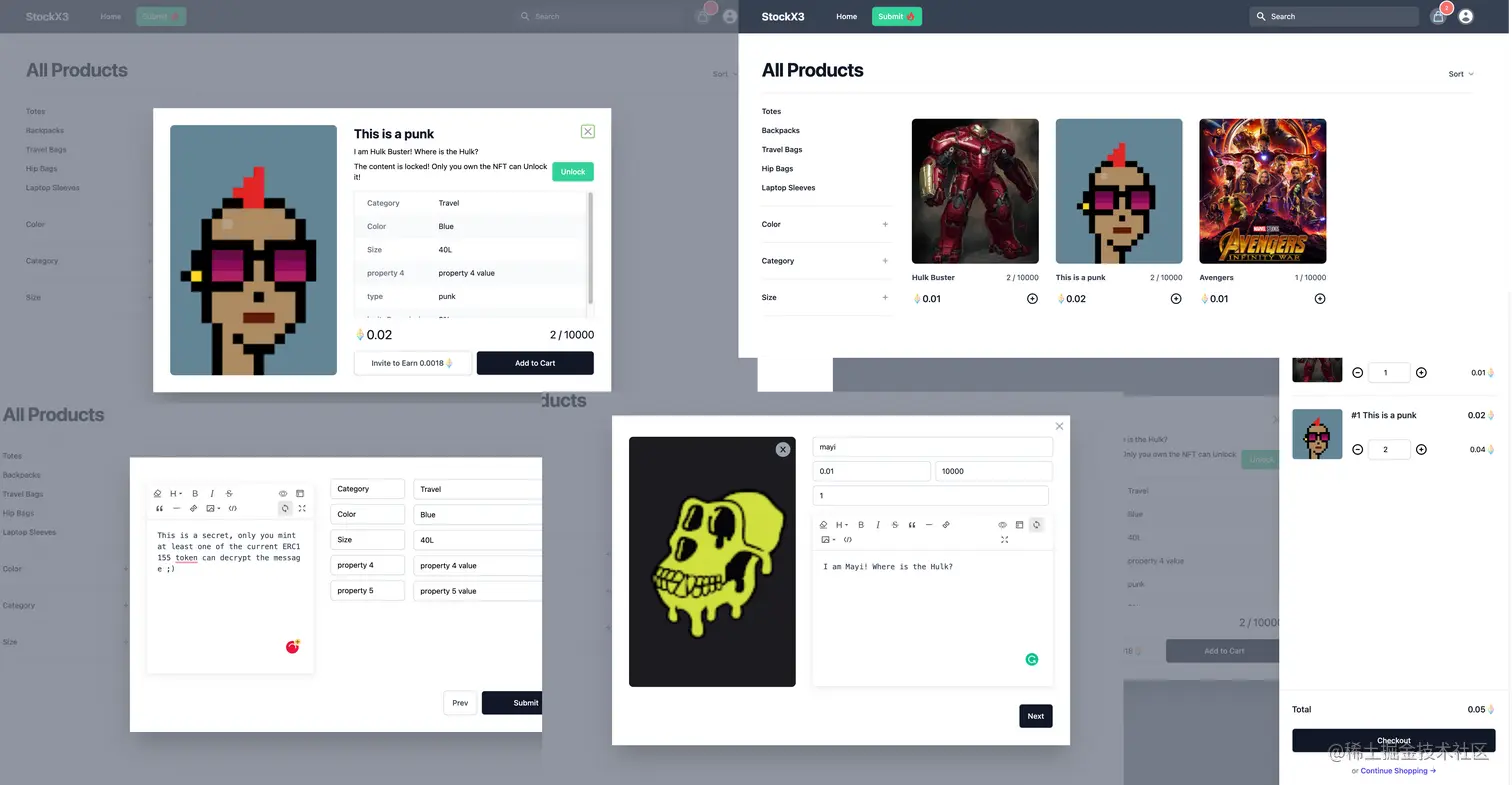Click the layout icon in secret message editor
This screenshot has width=1512, height=785.
coord(300,494)
